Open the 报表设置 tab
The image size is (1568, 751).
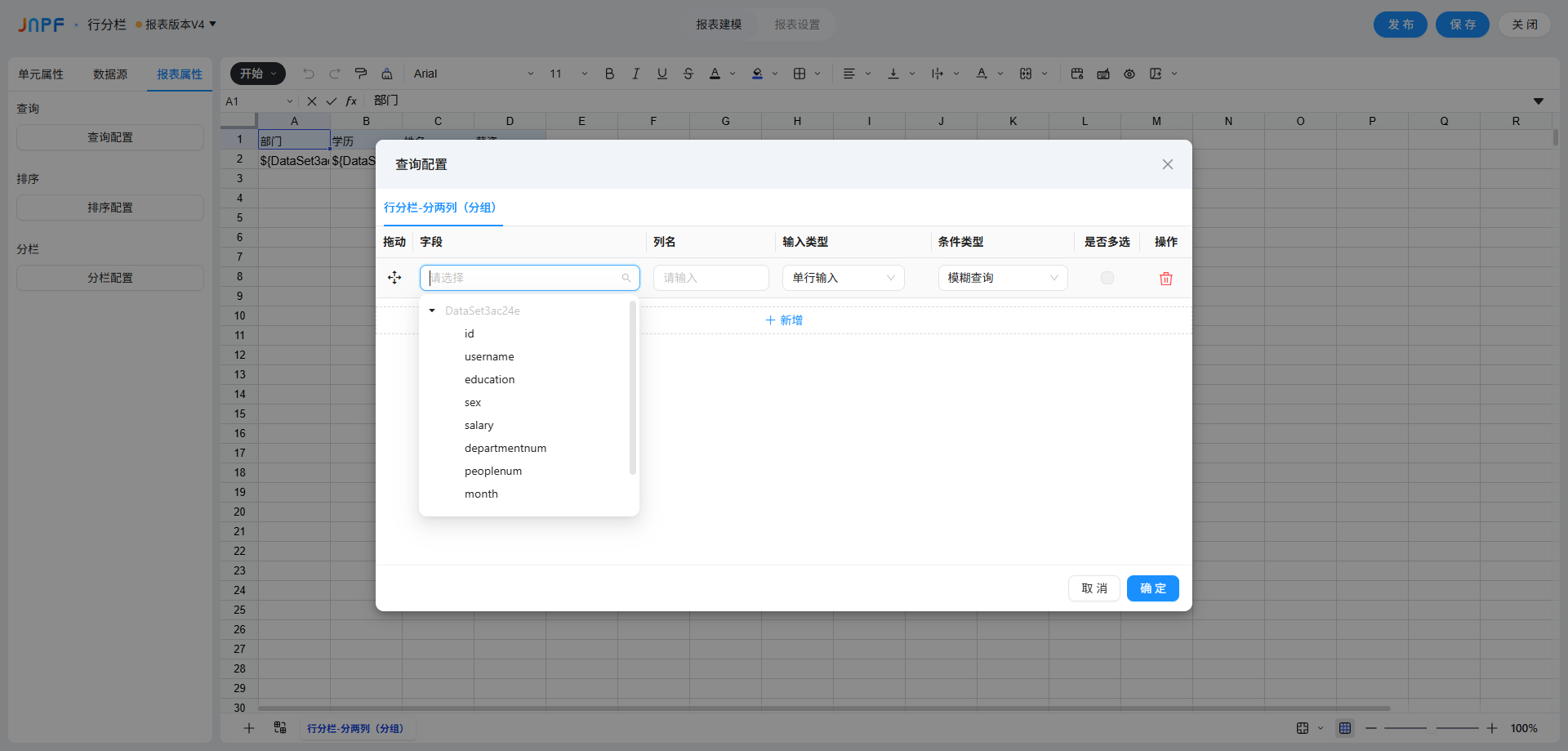[797, 25]
